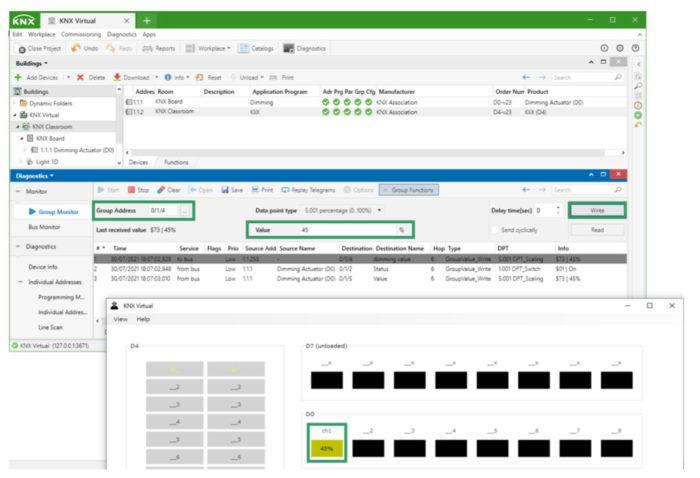
Task: Click the back arrow in Buildings toolbar
Action: (x=526, y=77)
